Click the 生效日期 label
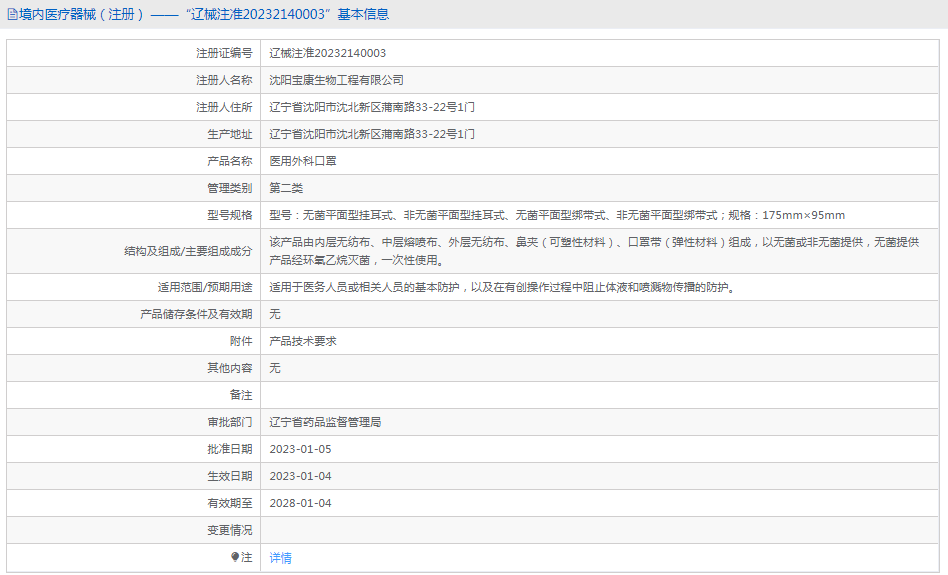 tap(229, 476)
